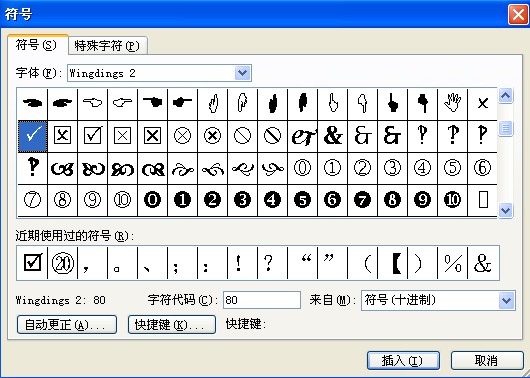Click the 取消 button
The image size is (530, 378).
[487, 360]
